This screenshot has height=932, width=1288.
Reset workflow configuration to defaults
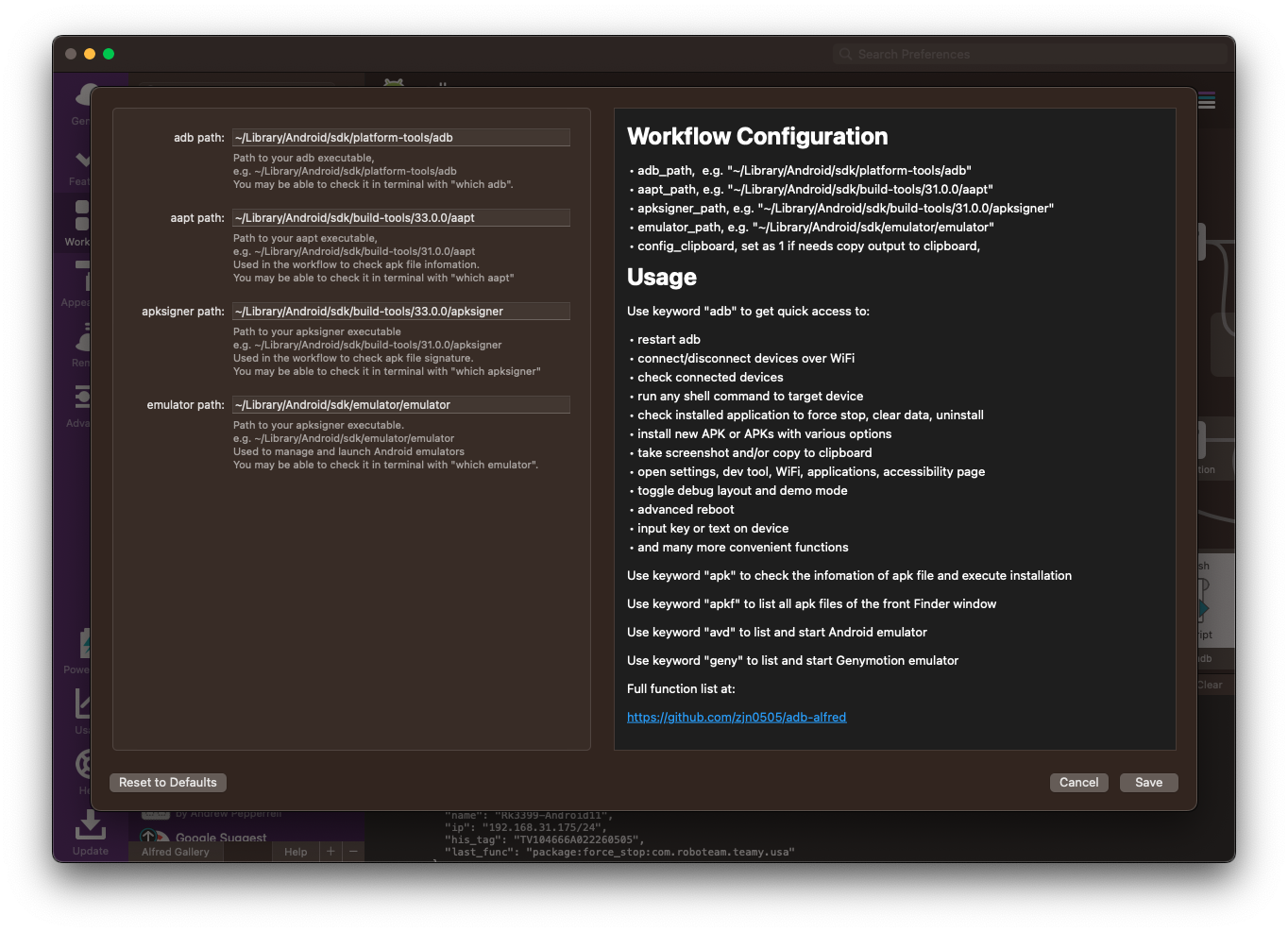[168, 783]
